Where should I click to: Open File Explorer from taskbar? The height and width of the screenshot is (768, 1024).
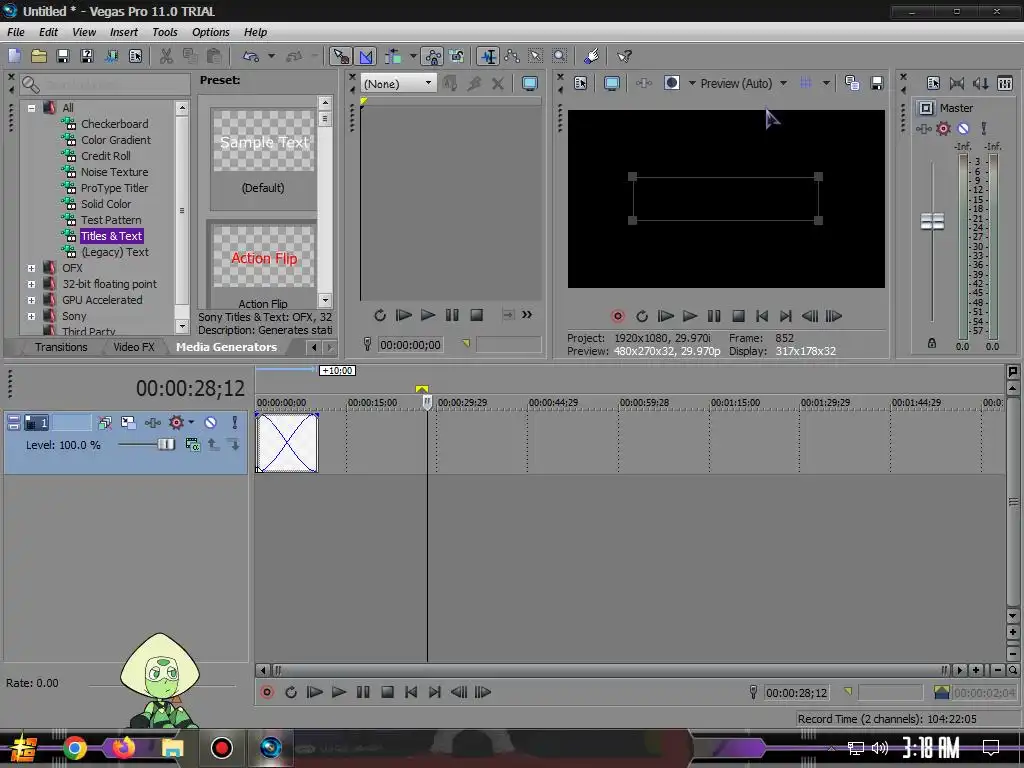[173, 748]
